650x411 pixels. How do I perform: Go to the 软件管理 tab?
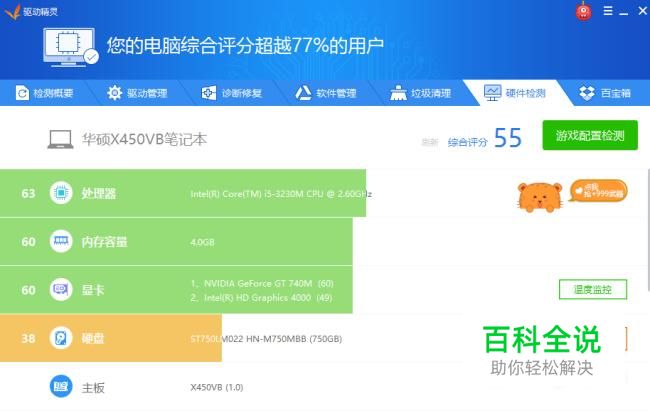point(326,93)
